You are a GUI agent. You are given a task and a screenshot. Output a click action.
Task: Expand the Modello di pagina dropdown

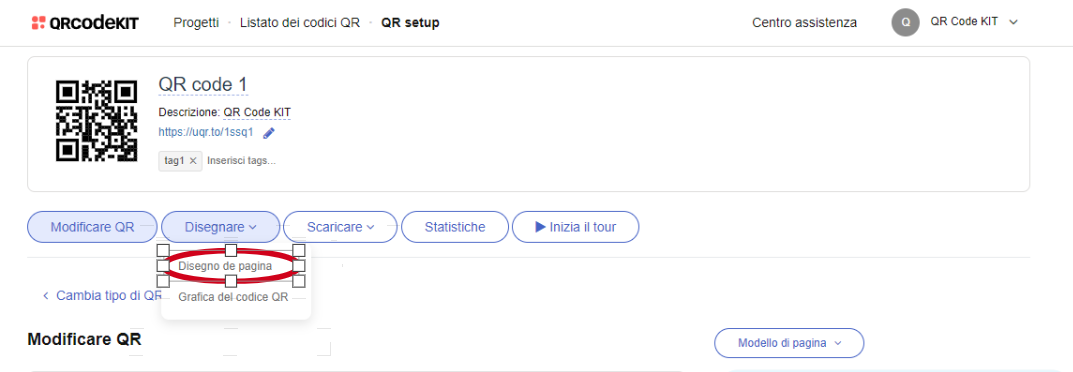(x=789, y=343)
